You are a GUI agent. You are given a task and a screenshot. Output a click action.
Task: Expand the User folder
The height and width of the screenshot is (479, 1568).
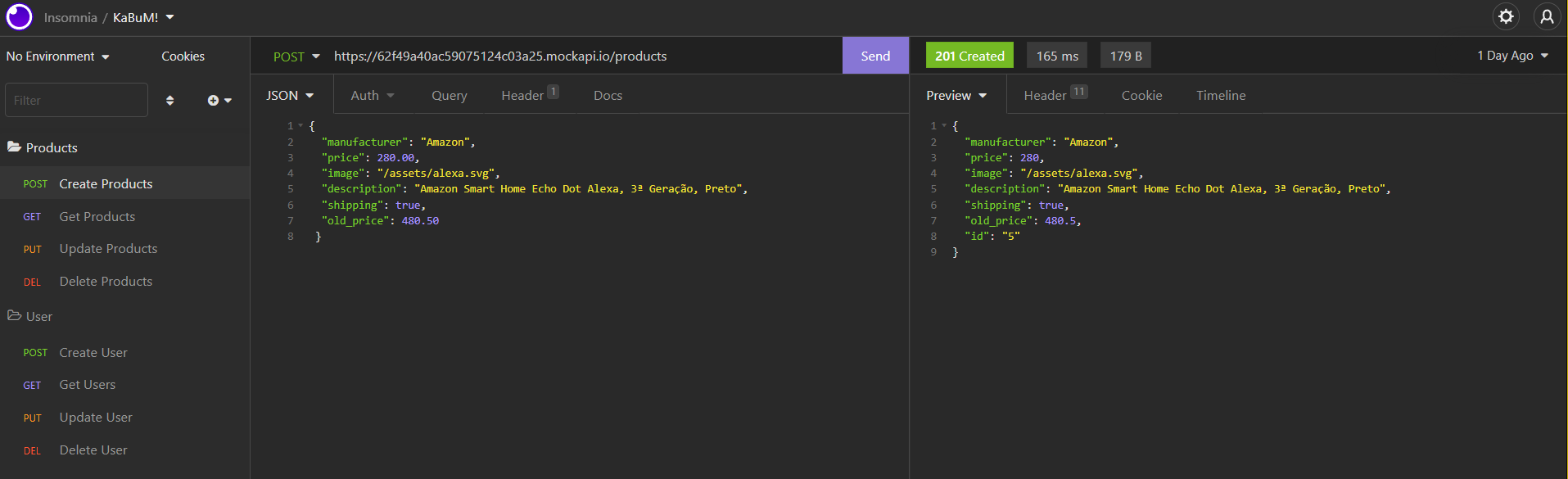[30, 316]
